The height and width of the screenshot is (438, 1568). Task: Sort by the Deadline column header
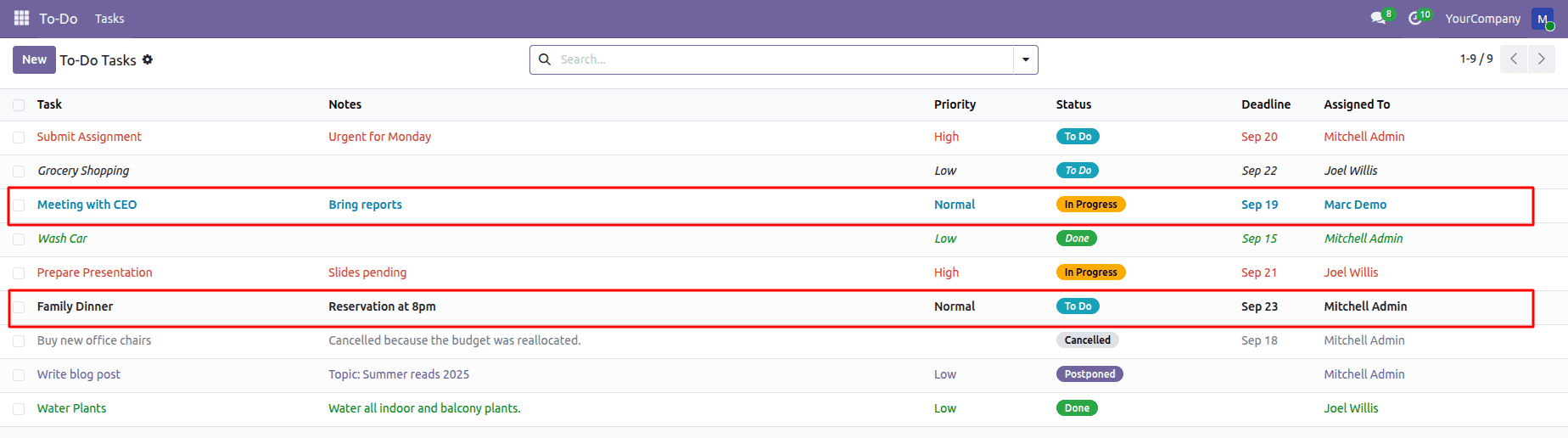pyautogui.click(x=1266, y=104)
